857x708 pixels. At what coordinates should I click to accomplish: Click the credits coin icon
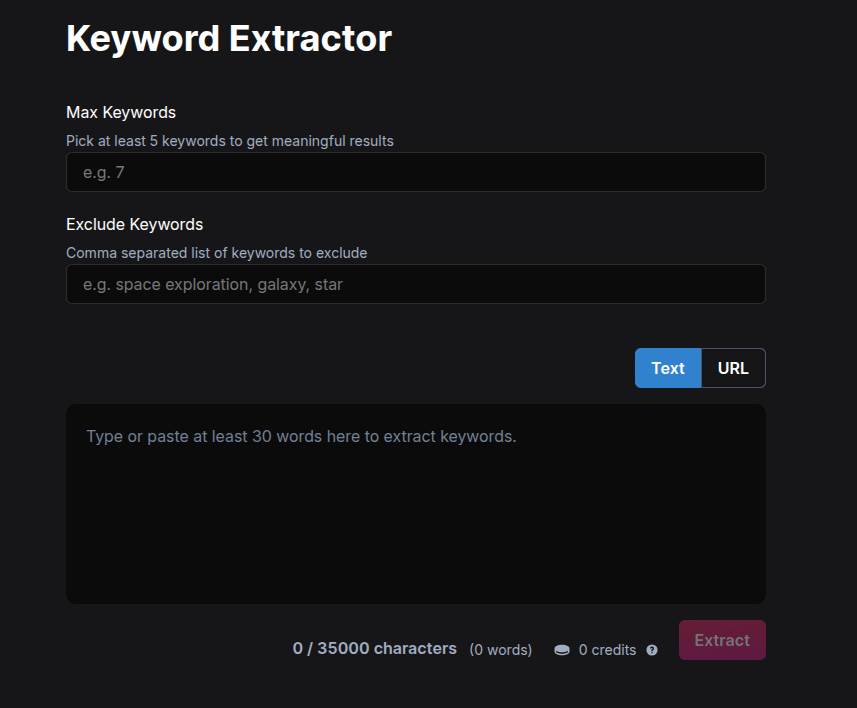pos(562,650)
